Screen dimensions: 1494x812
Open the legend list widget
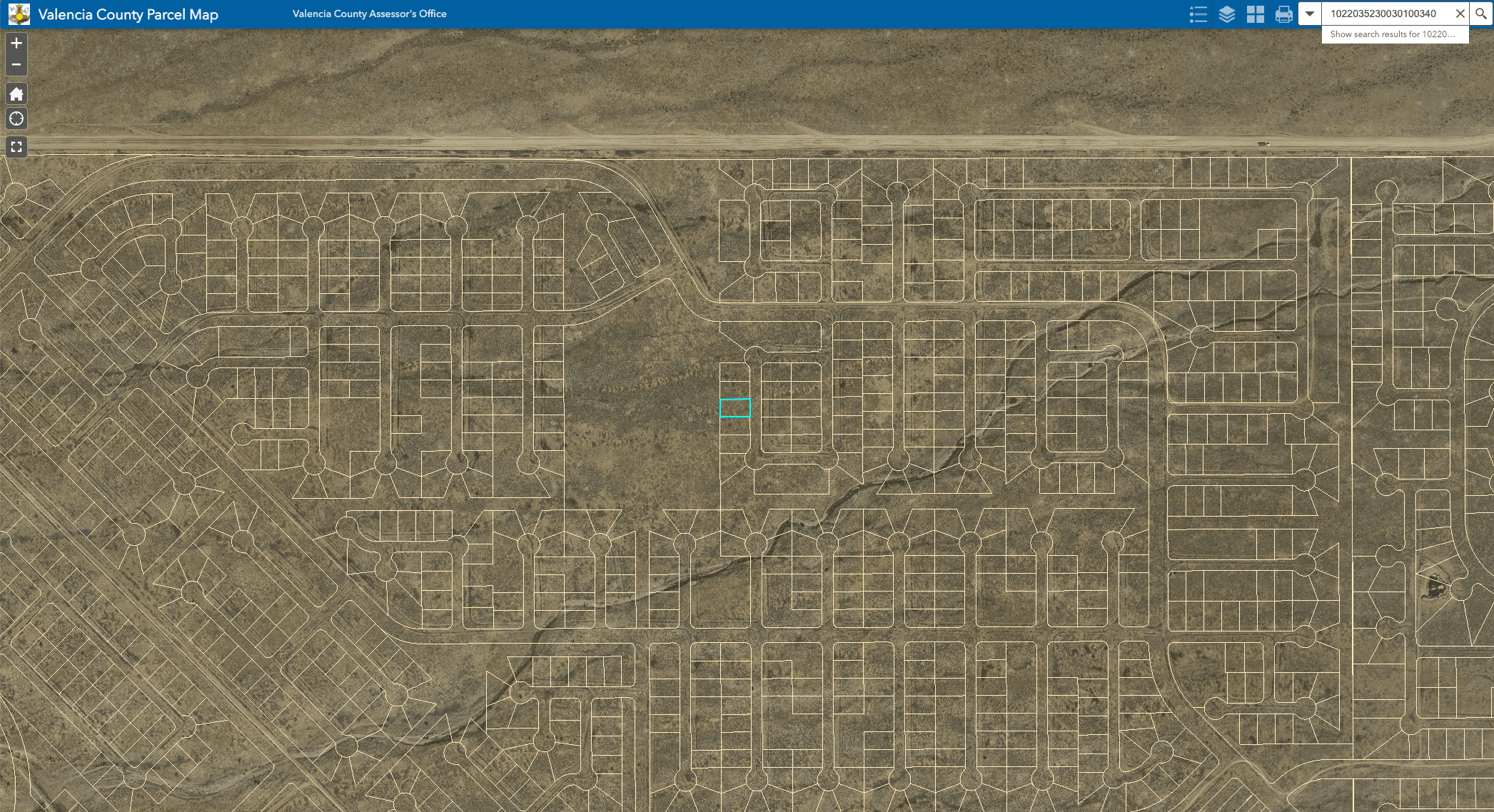coord(1198,14)
